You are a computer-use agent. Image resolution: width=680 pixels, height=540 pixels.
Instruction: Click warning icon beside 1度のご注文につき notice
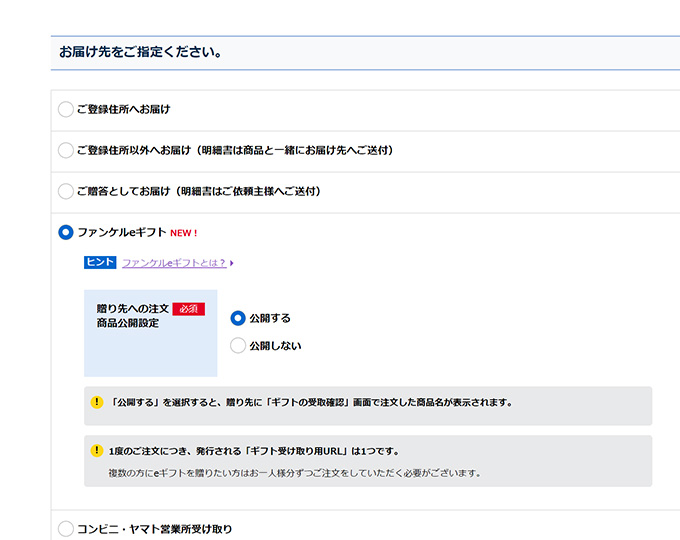click(x=97, y=451)
